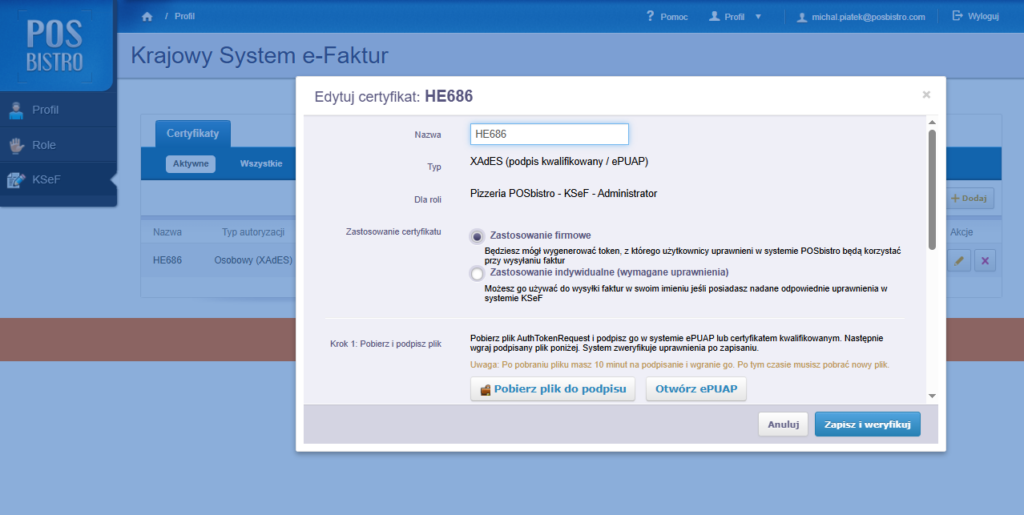Switch to the Certyfikaty tab
The image size is (1024, 515).
(x=193, y=133)
